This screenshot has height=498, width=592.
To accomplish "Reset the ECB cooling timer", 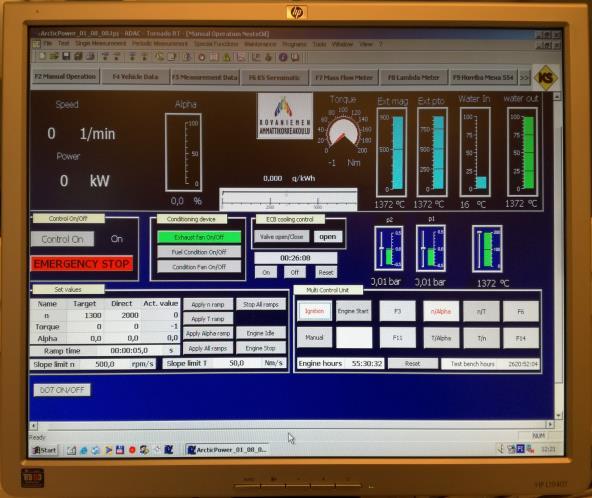I will click(326, 272).
